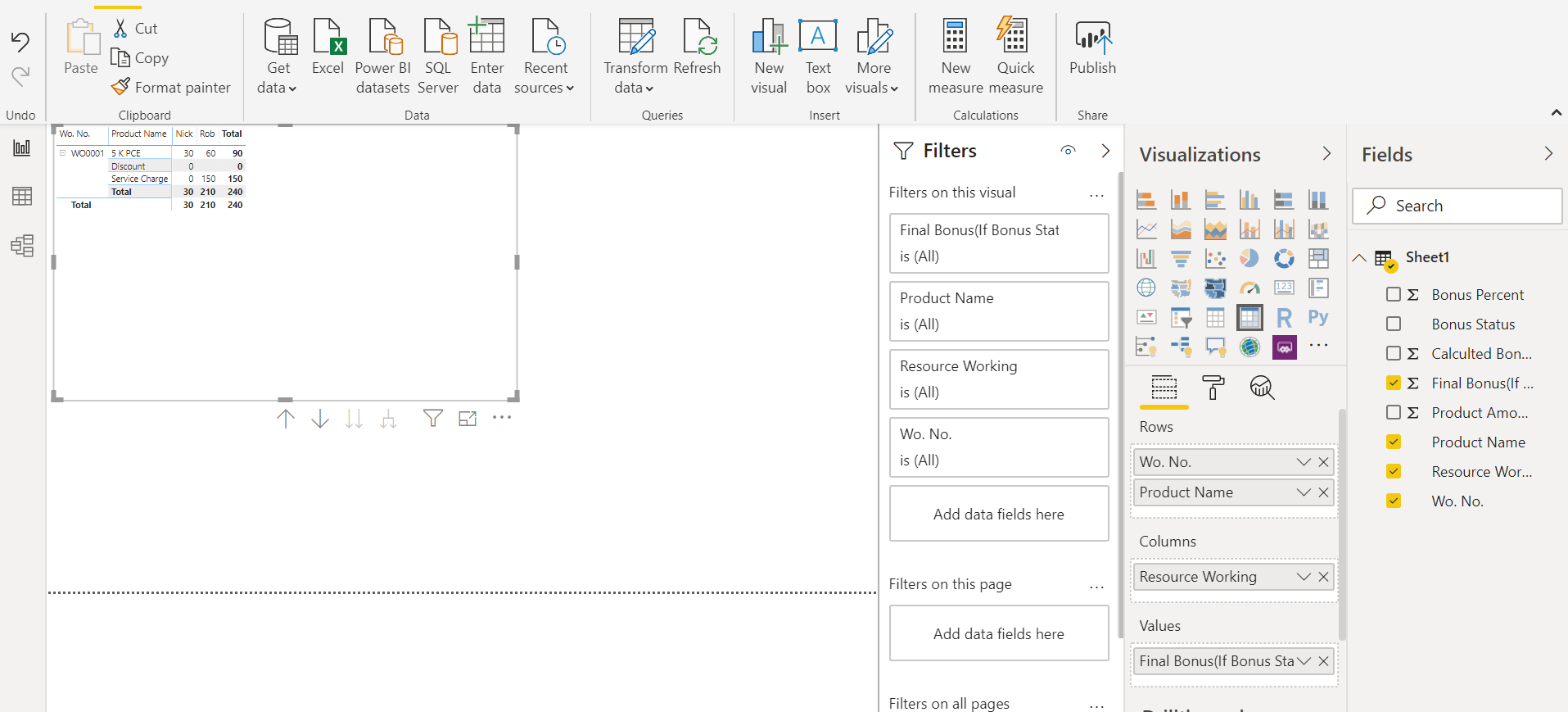
Task: Check the Calculted Bon... field
Action: click(1394, 354)
